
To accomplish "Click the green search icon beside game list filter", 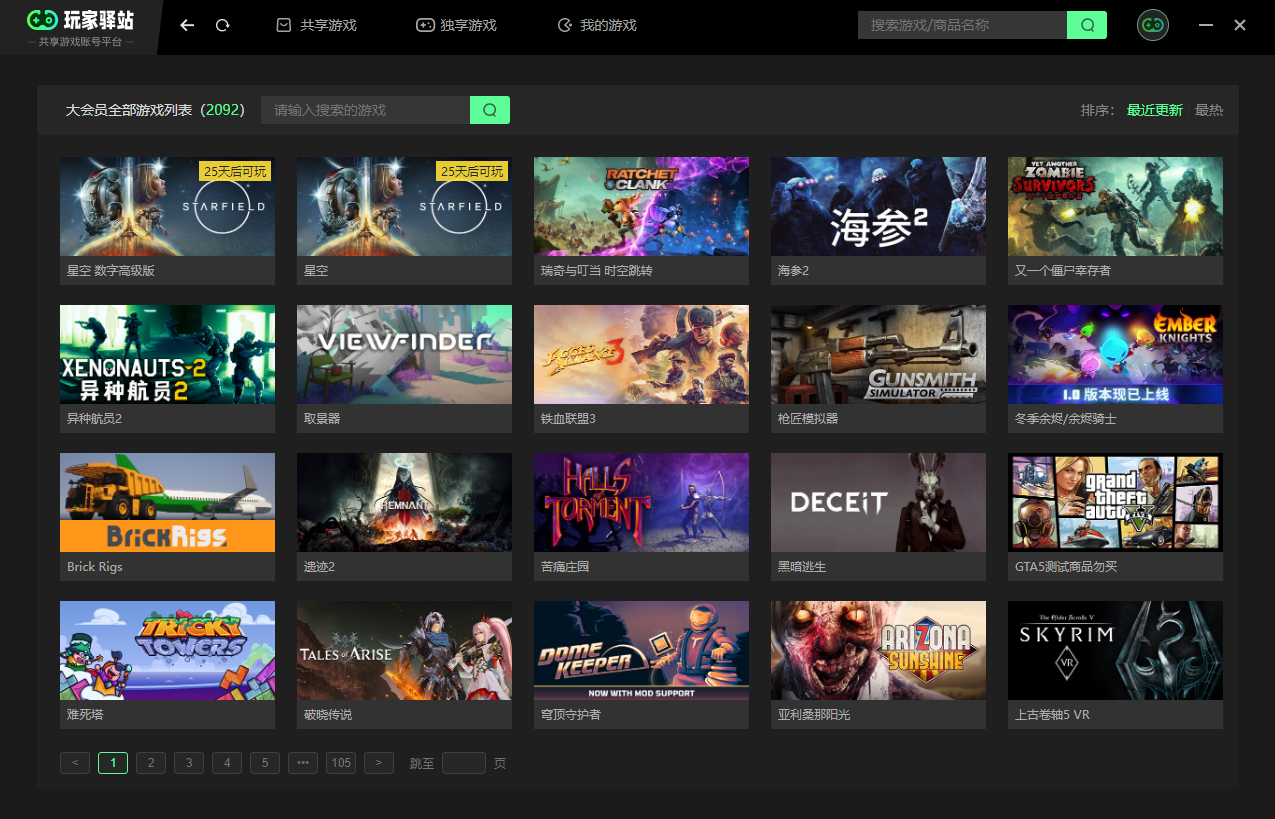I will [x=490, y=110].
